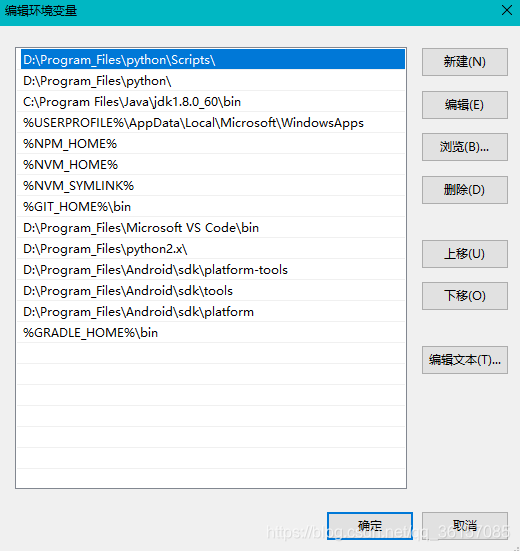Click the 删除(D) button
Screen dimensions: 520x551
coord(464,190)
